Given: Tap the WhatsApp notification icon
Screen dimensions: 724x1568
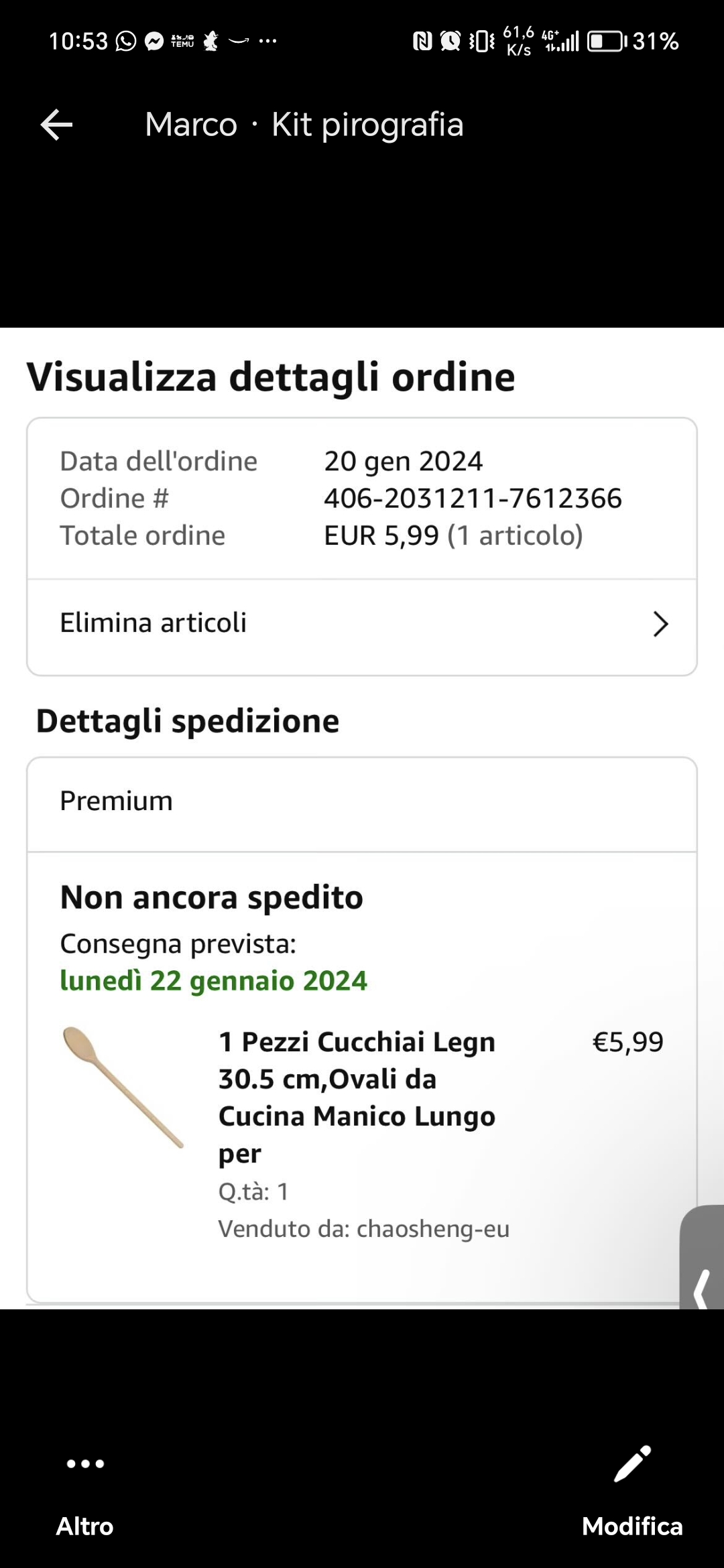Looking at the screenshot, I should pos(126,42).
